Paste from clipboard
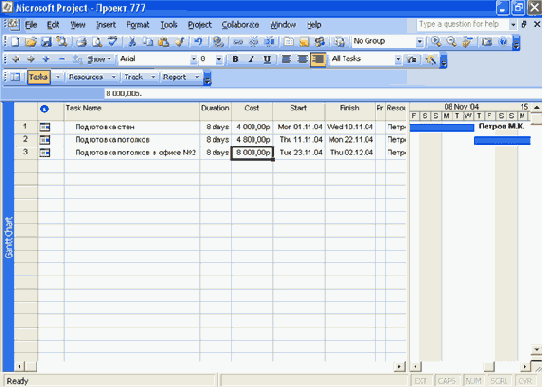This screenshot has height=387, width=542. coord(163,42)
